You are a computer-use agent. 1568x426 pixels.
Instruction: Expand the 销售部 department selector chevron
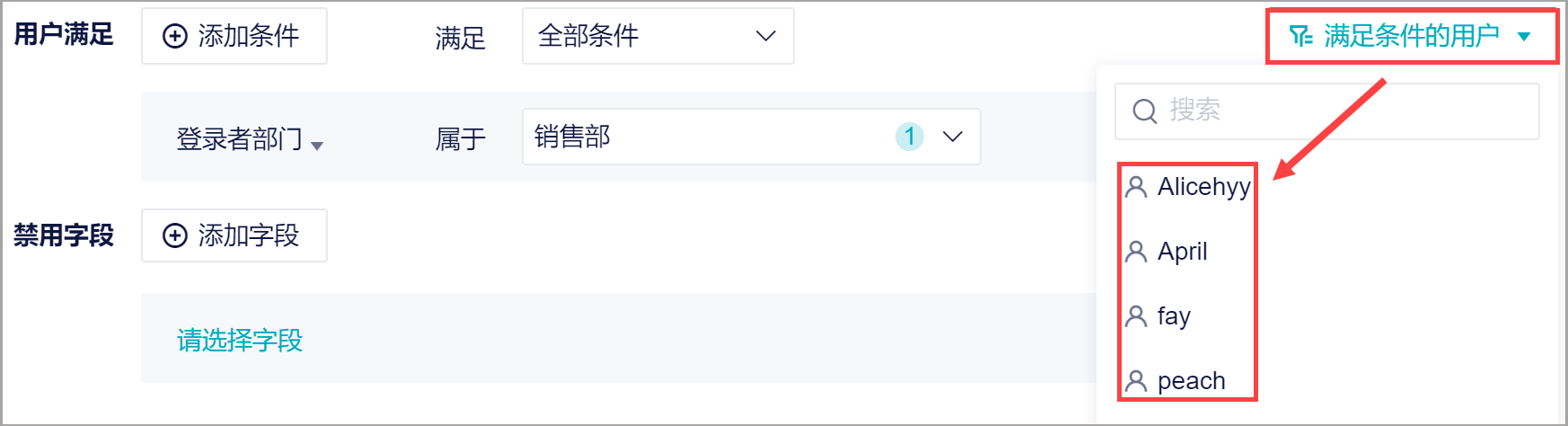point(953,137)
